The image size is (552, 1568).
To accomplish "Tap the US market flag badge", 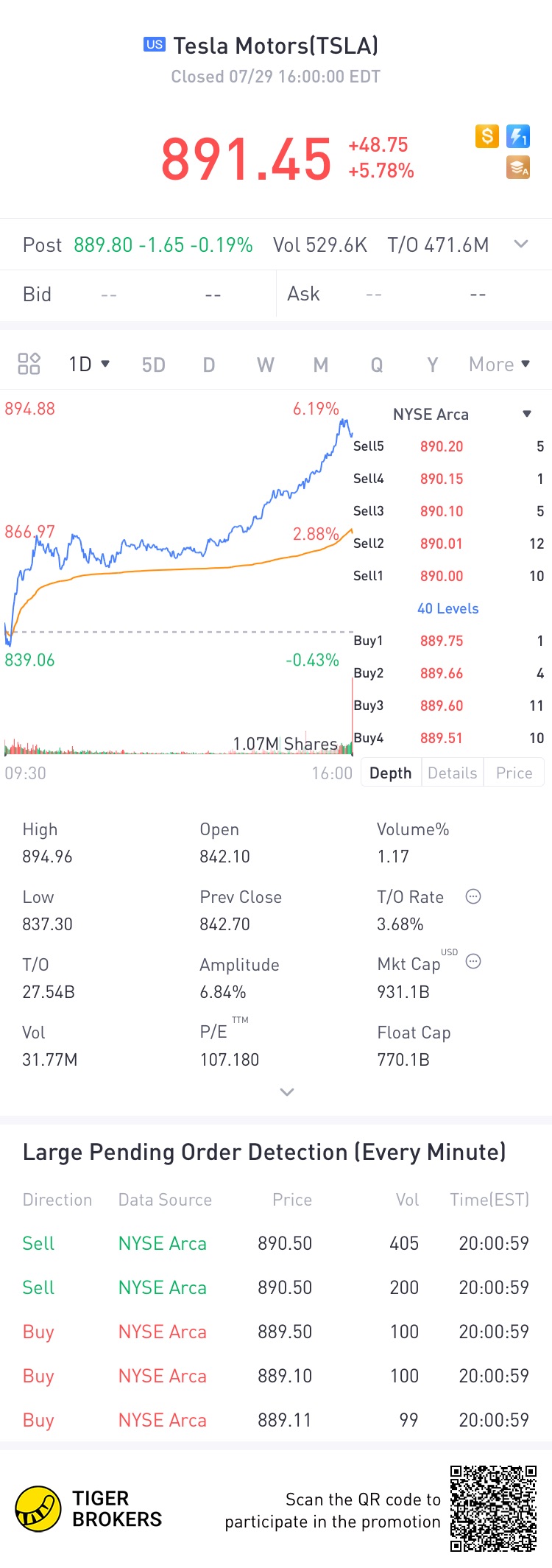I will tap(155, 44).
